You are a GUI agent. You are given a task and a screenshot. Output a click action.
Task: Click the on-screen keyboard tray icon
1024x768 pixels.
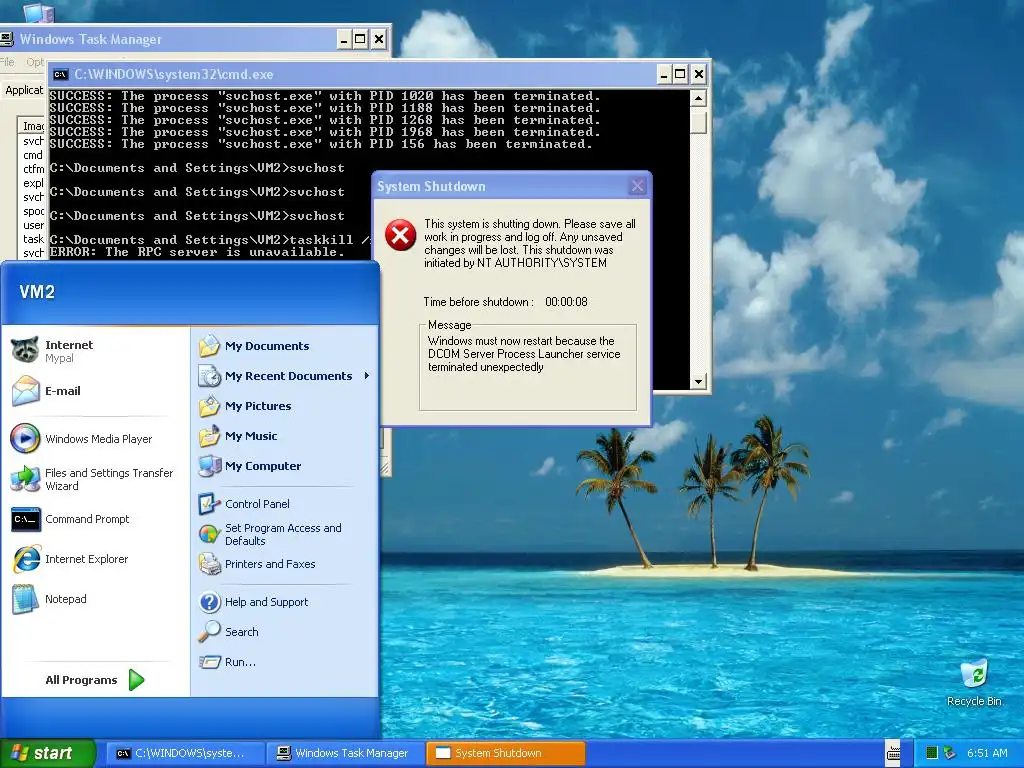point(893,753)
